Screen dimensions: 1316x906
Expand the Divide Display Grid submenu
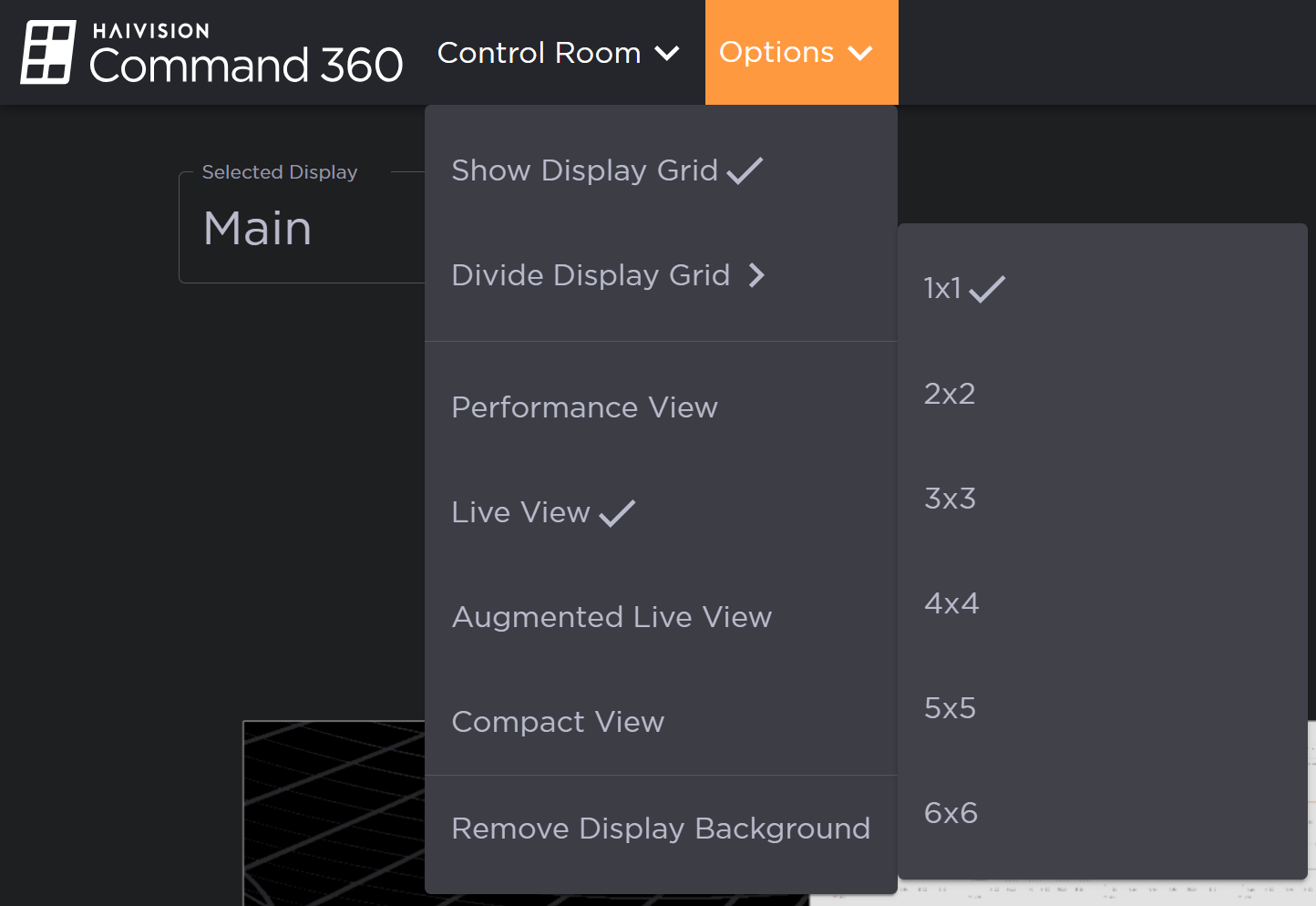[609, 275]
